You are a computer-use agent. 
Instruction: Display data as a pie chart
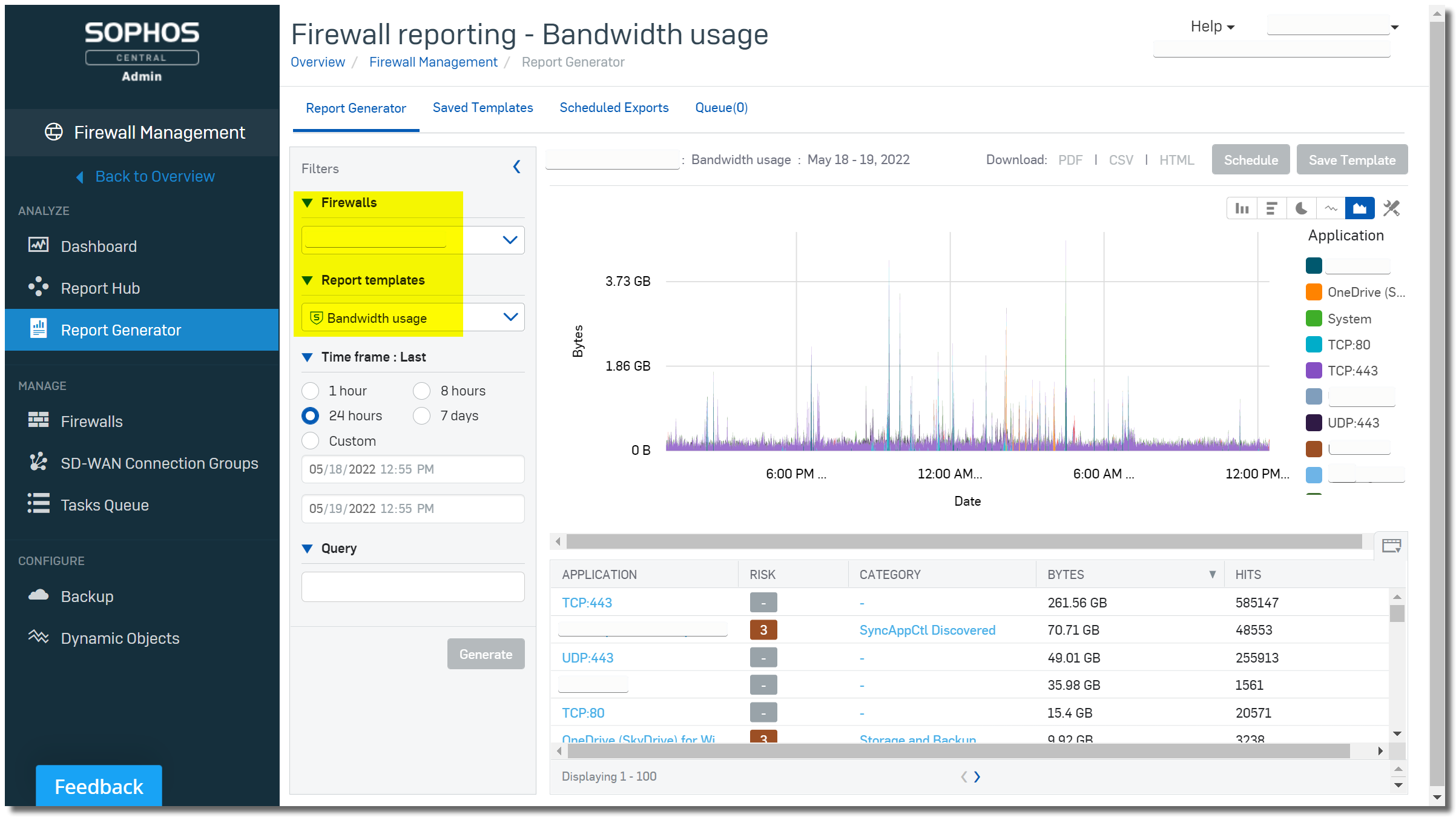(1301, 208)
